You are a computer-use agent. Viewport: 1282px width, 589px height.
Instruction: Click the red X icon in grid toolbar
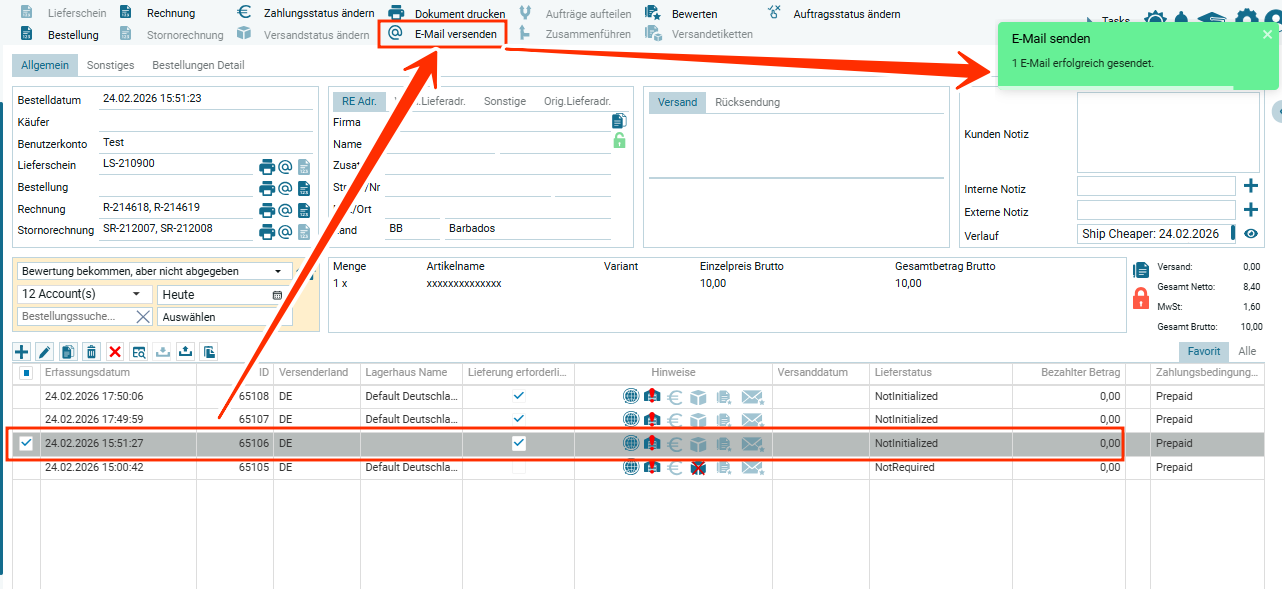pos(115,352)
